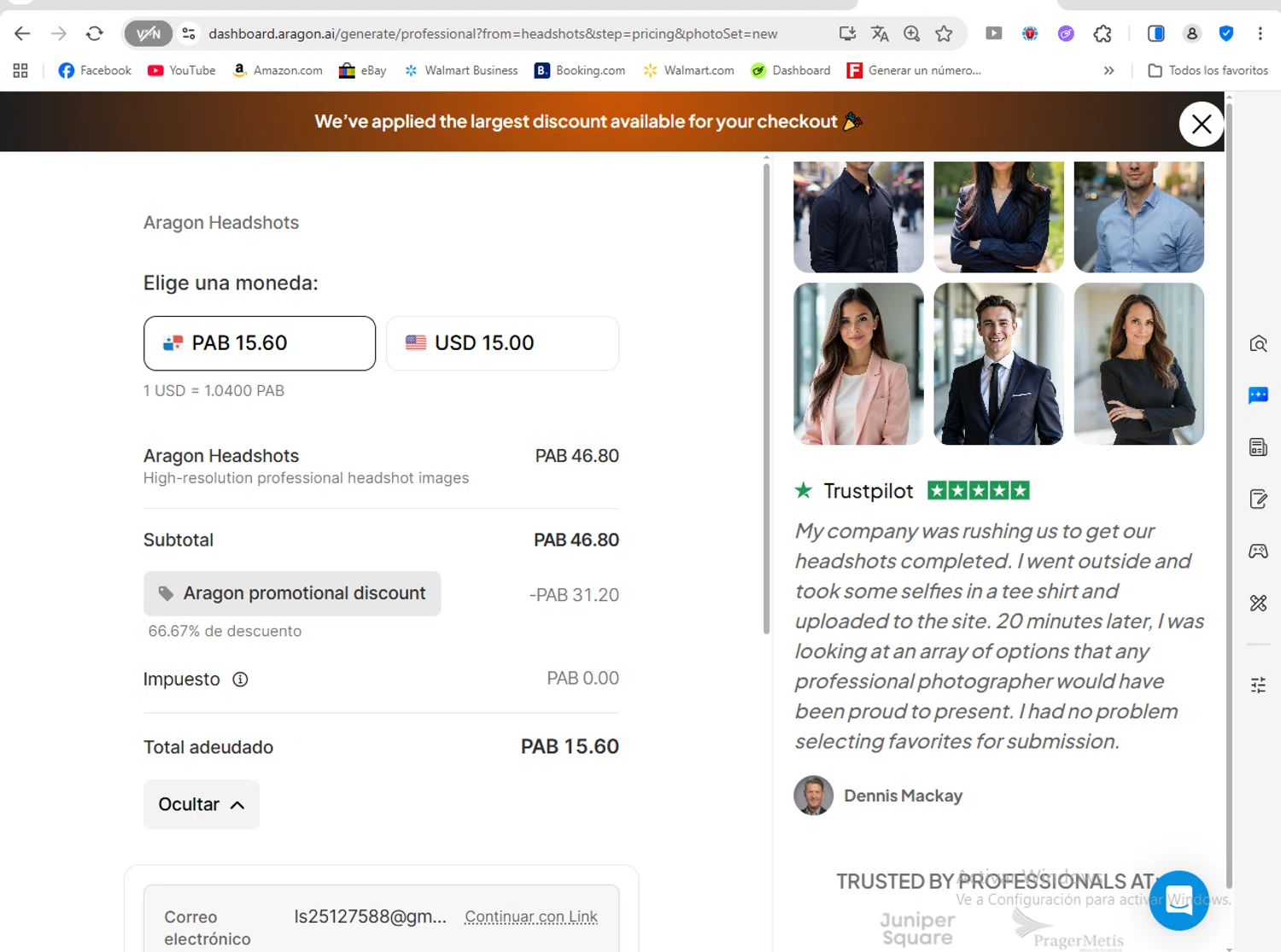Open the profile avatar icon
1281x952 pixels.
point(1191,33)
